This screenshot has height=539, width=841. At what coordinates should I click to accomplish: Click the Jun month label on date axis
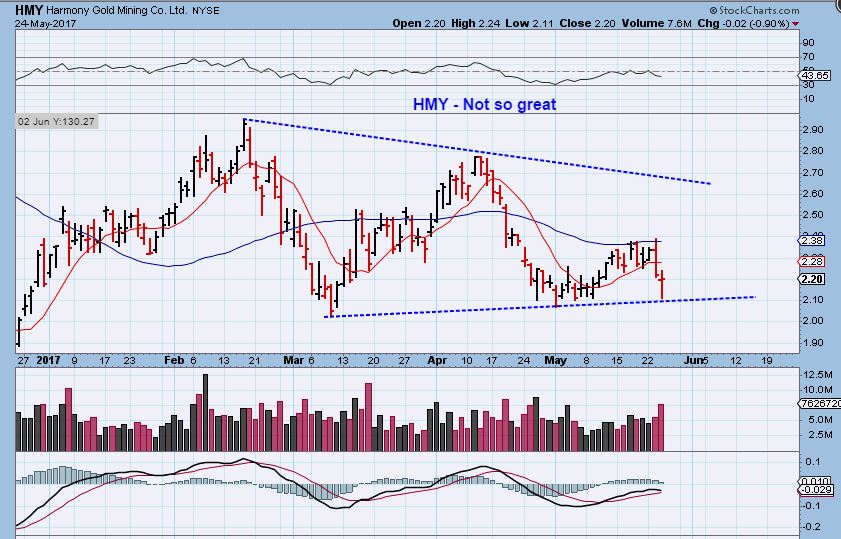coord(692,360)
